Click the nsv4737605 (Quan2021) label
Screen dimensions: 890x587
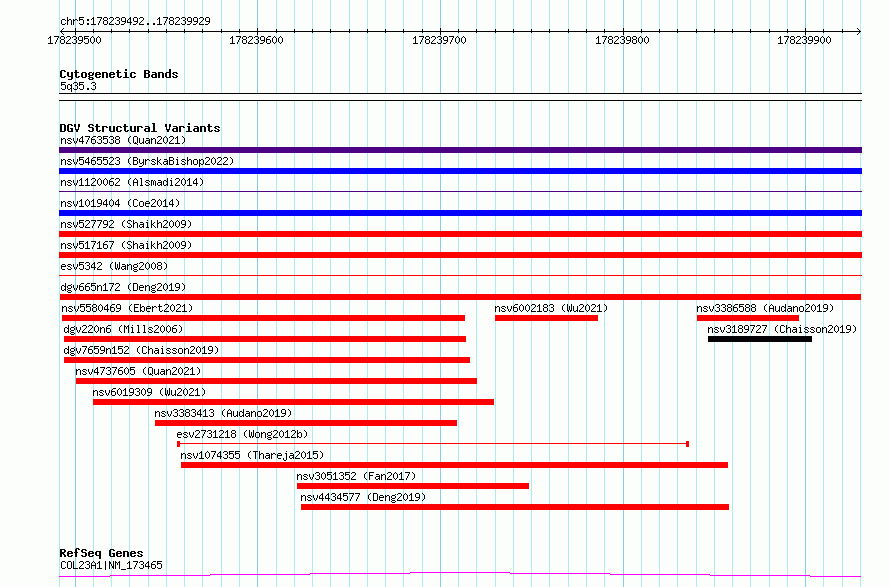click(x=138, y=371)
